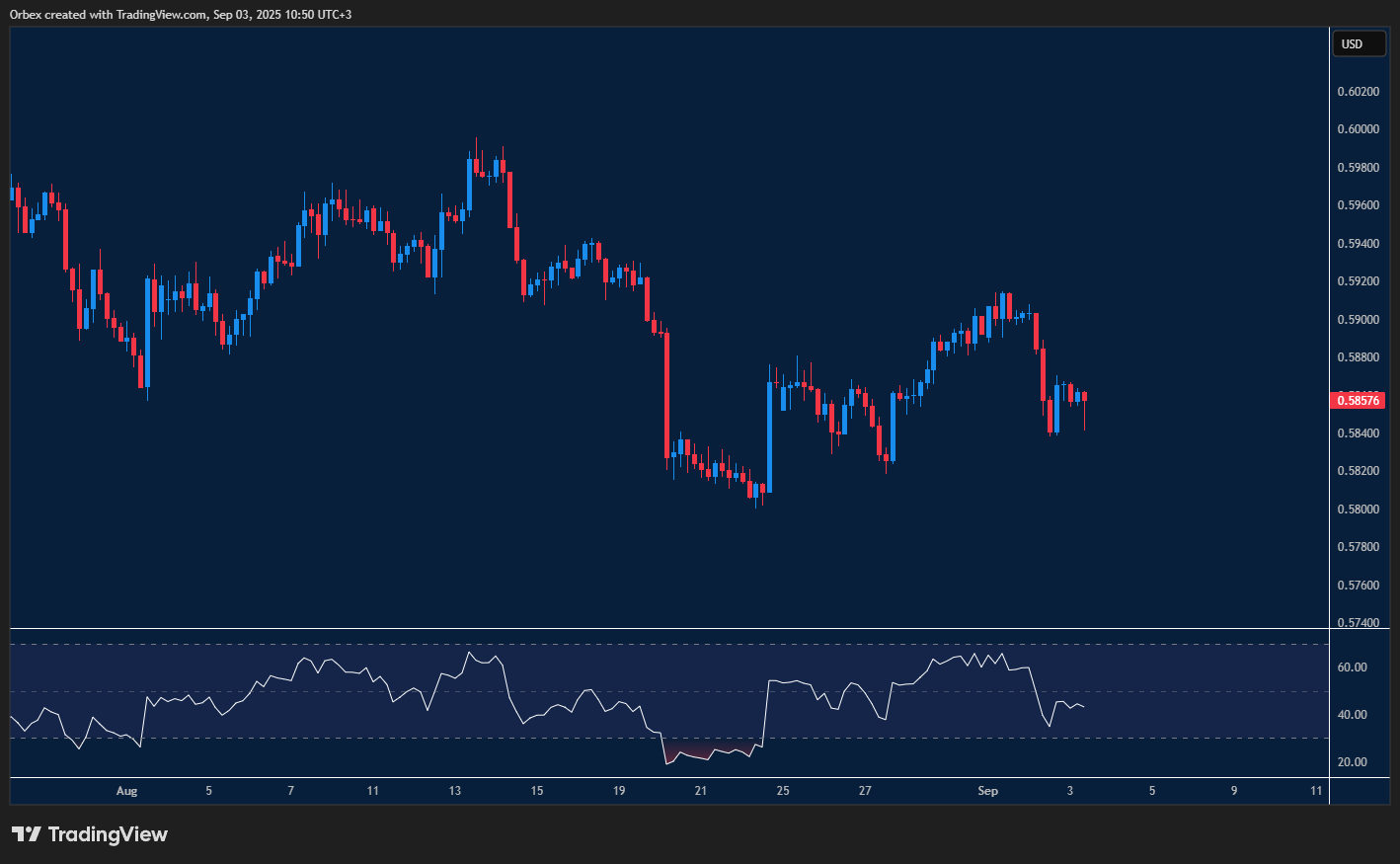The image size is (1400, 864).
Task: Click the current price label 0.58576
Action: 1360,399
